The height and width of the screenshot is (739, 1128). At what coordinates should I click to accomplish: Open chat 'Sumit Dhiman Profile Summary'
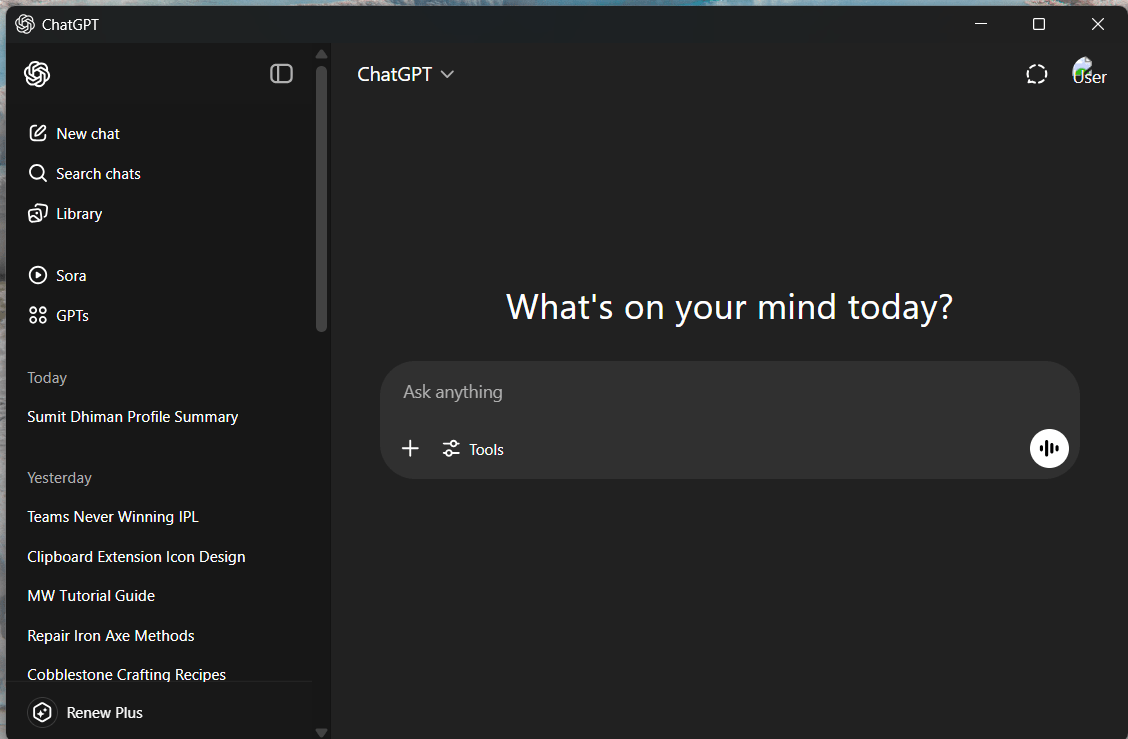pyautogui.click(x=132, y=417)
